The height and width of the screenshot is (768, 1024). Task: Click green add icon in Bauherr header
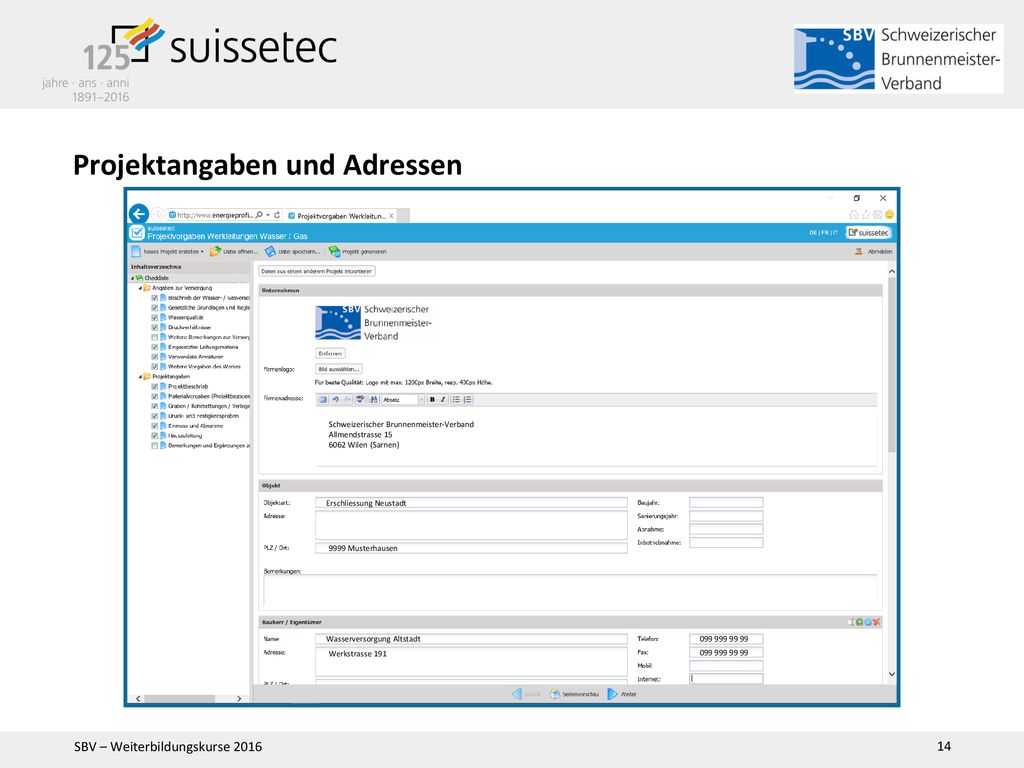[859, 622]
